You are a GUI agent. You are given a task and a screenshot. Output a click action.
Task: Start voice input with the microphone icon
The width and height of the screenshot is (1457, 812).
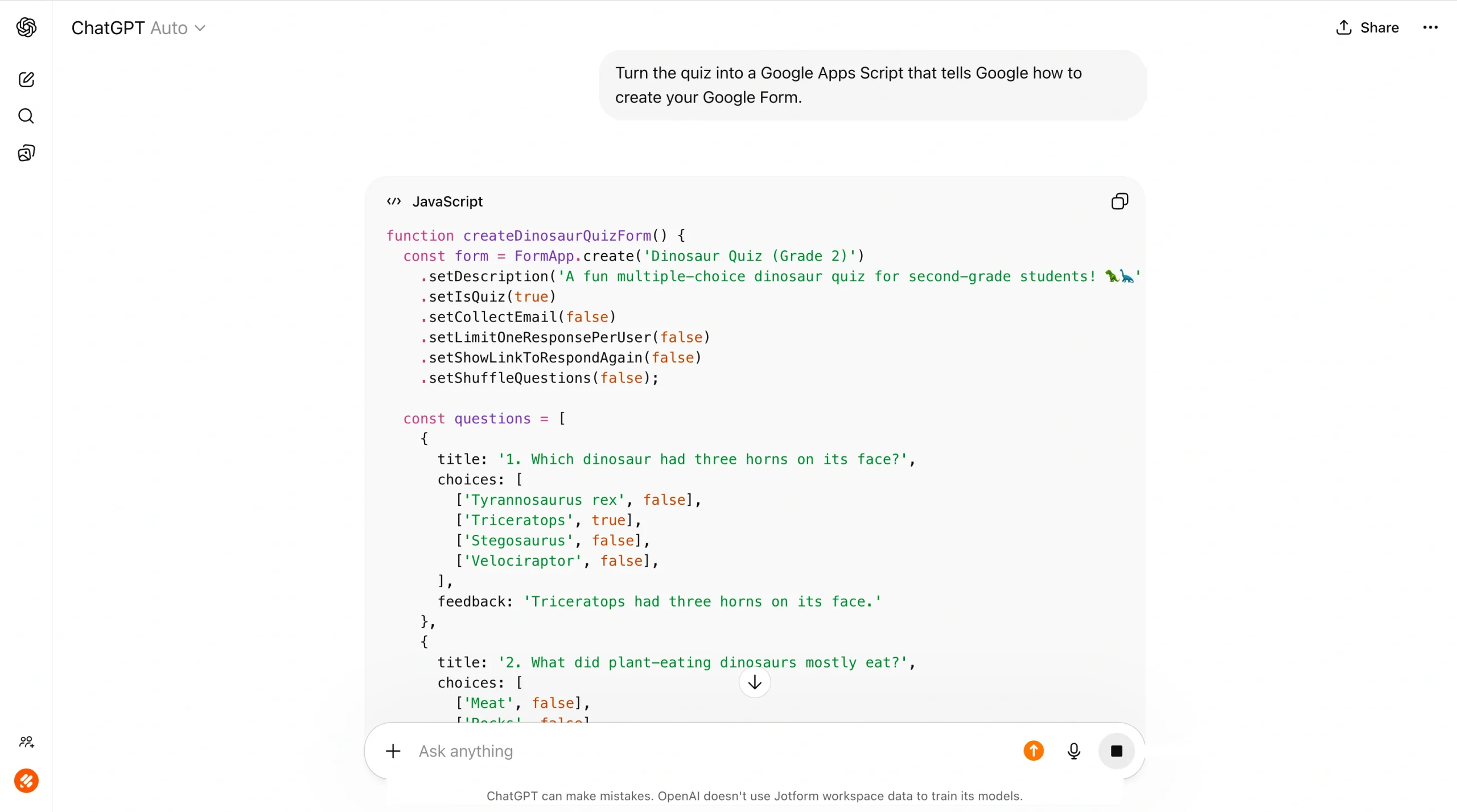1073,750
